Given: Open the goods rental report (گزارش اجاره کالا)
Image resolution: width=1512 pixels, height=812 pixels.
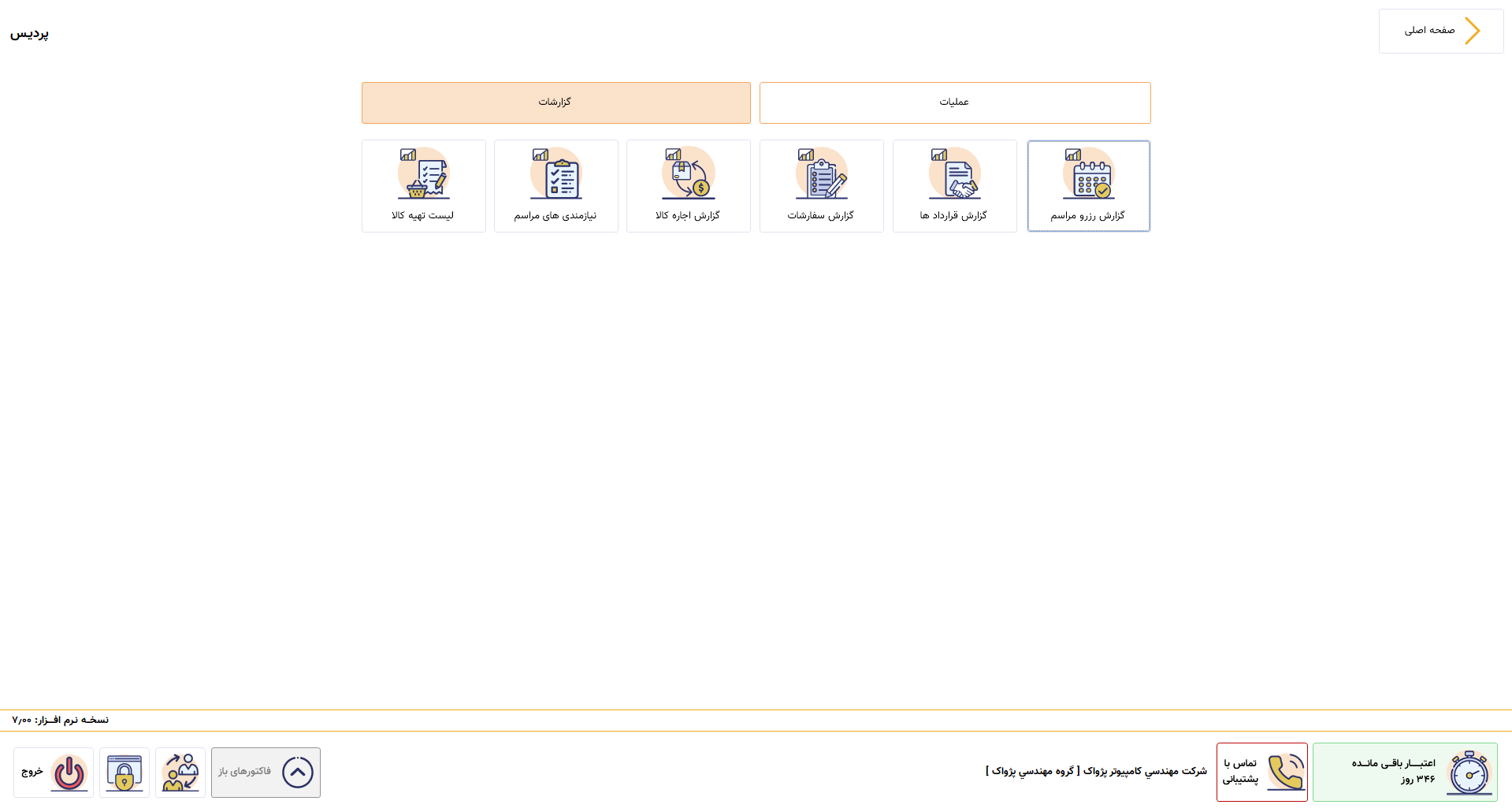Looking at the screenshot, I should 688,186.
